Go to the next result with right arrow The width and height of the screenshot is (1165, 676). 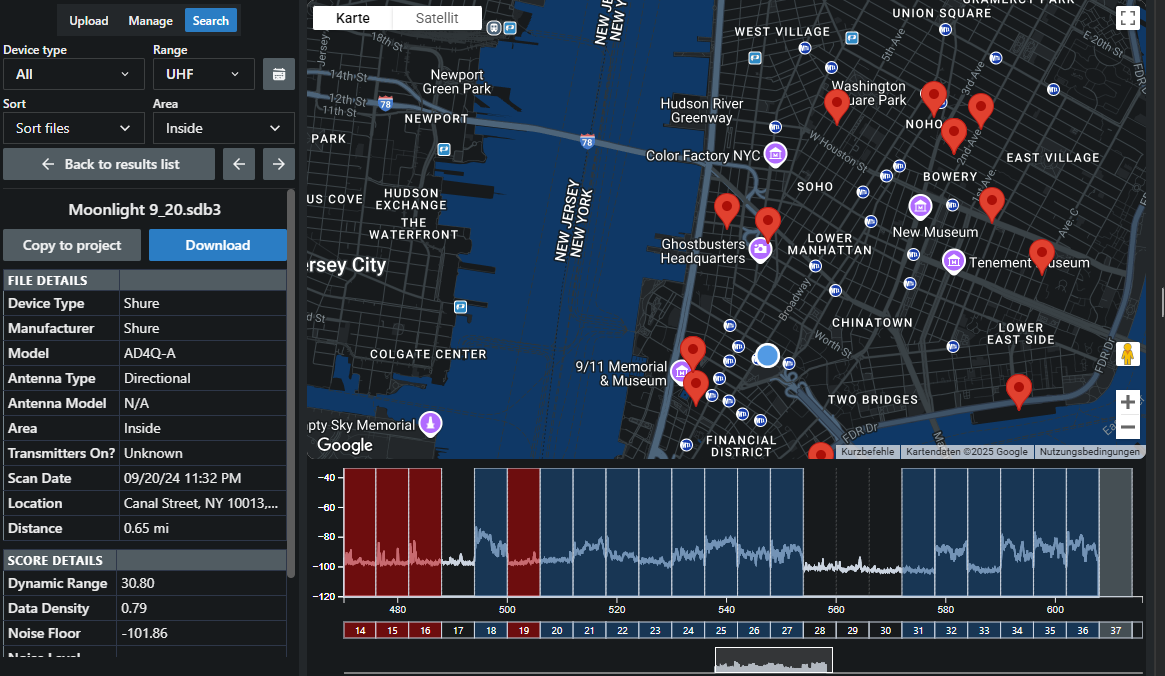click(x=279, y=164)
